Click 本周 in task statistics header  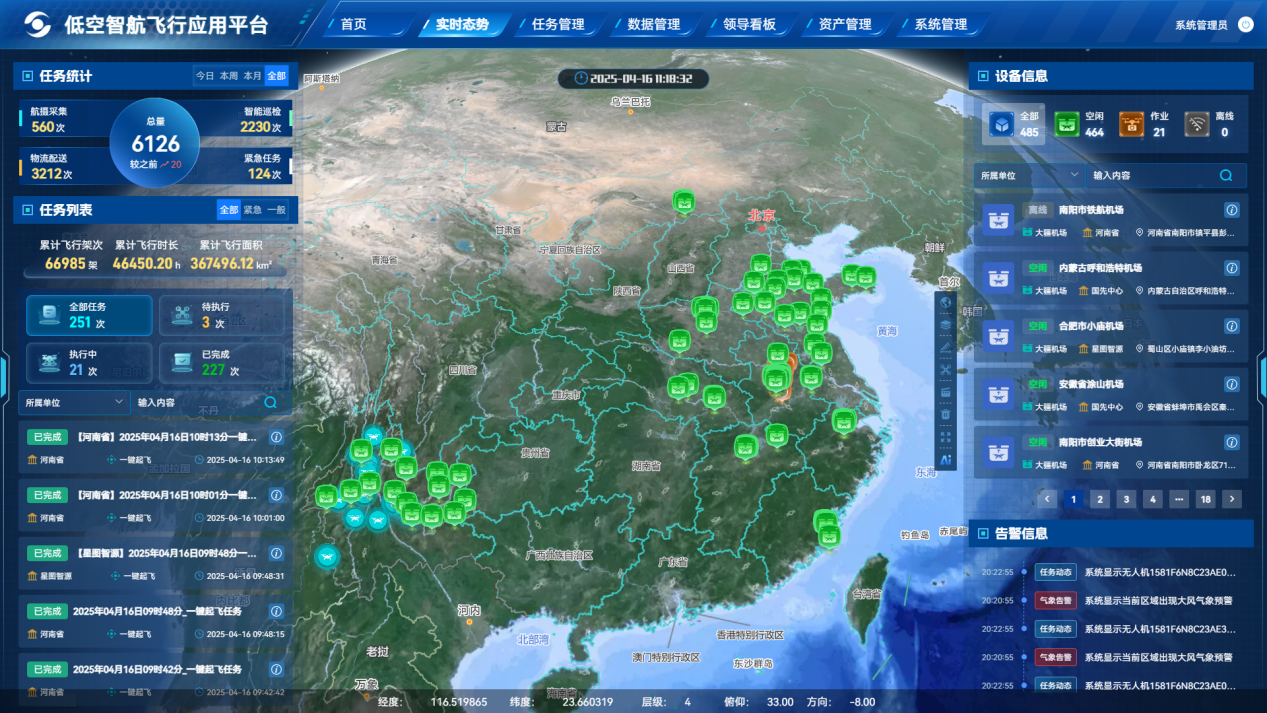227,75
